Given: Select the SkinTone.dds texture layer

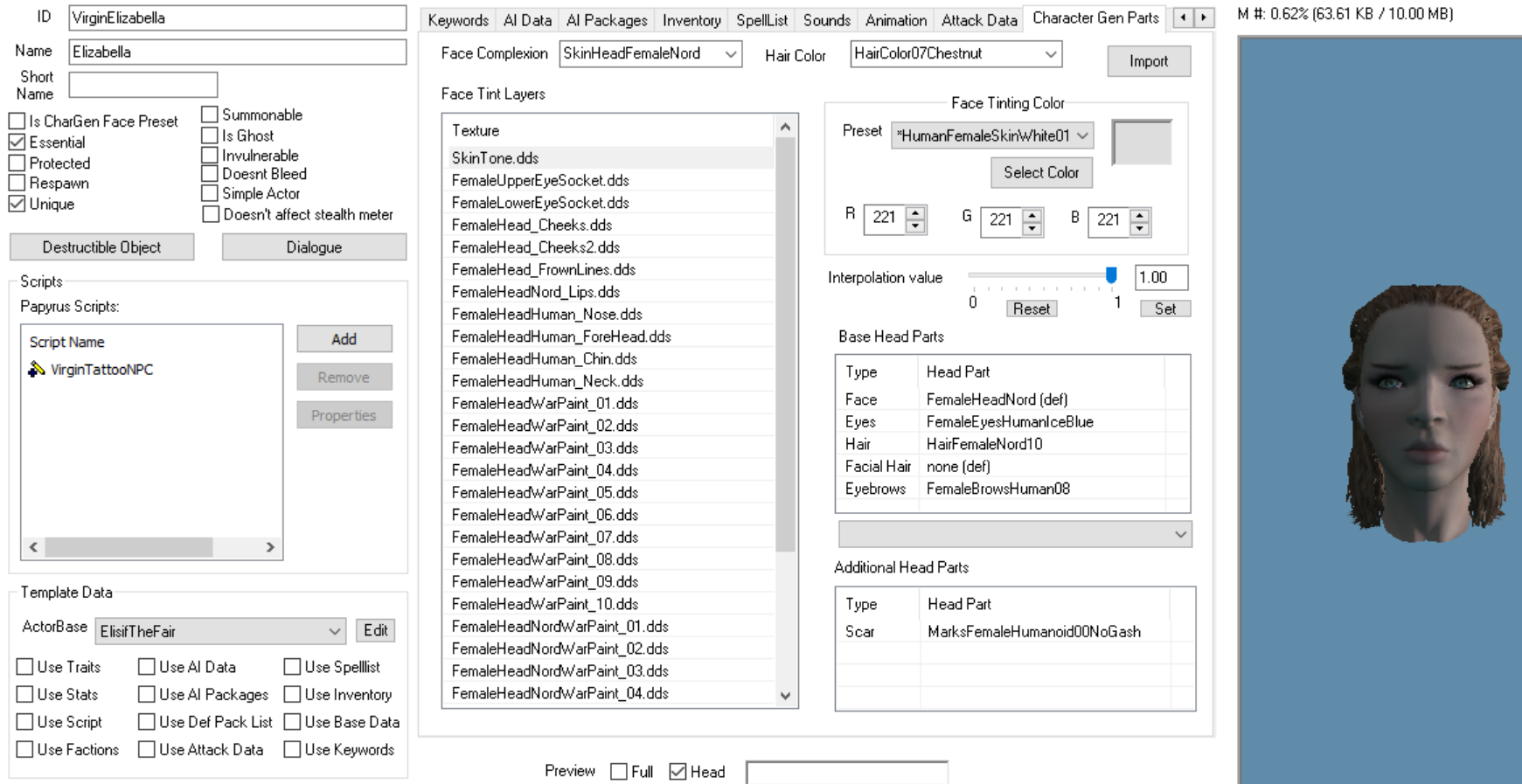Looking at the screenshot, I should [x=609, y=158].
